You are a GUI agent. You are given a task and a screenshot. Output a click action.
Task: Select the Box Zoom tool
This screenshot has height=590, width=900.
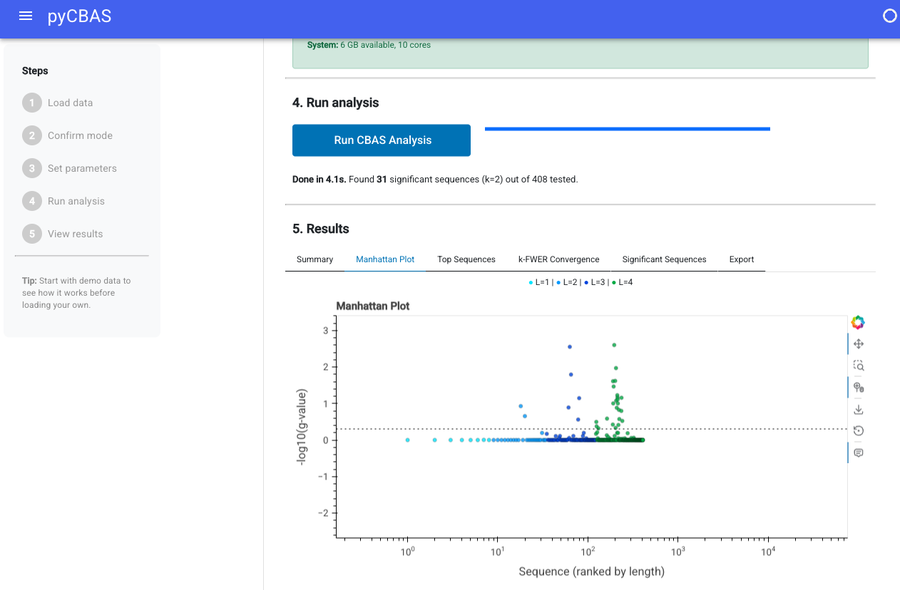tap(858, 366)
